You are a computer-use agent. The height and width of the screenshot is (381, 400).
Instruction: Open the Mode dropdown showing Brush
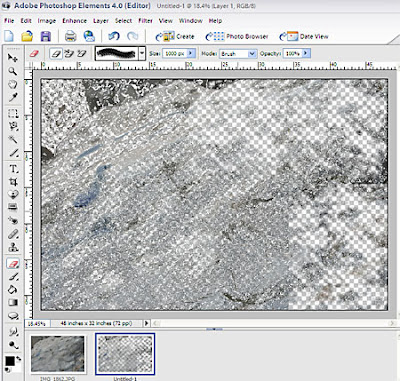(x=238, y=54)
